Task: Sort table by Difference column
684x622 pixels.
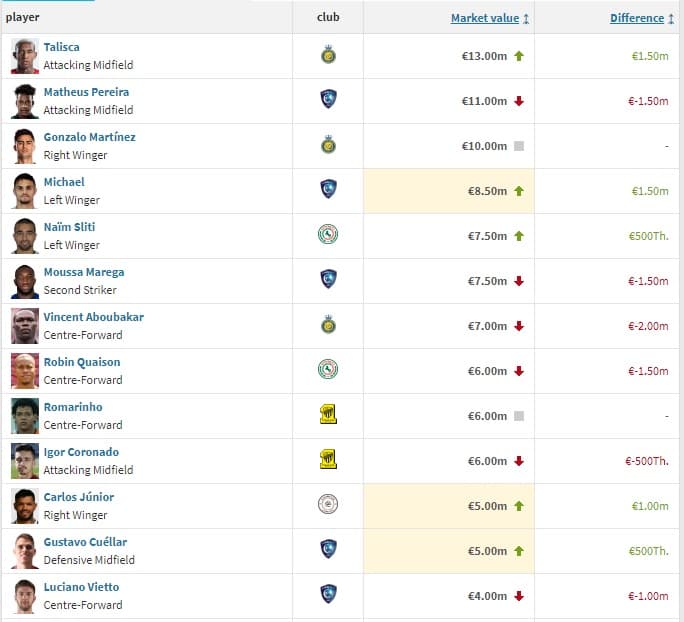Action: (x=639, y=18)
